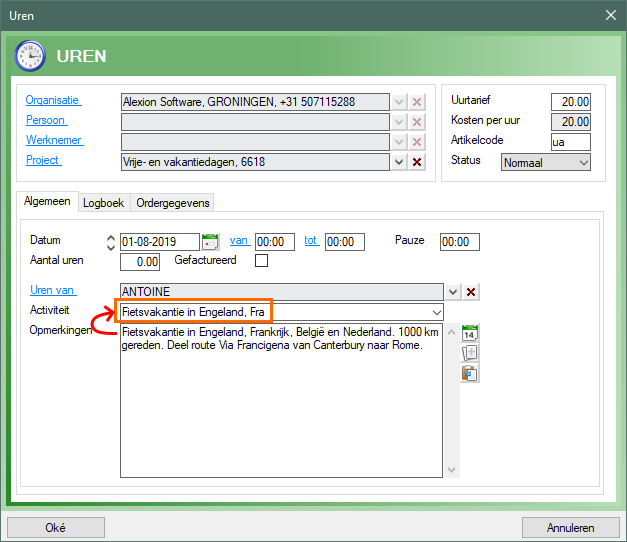Toggle the Gefactureerd checkbox

[262, 261]
